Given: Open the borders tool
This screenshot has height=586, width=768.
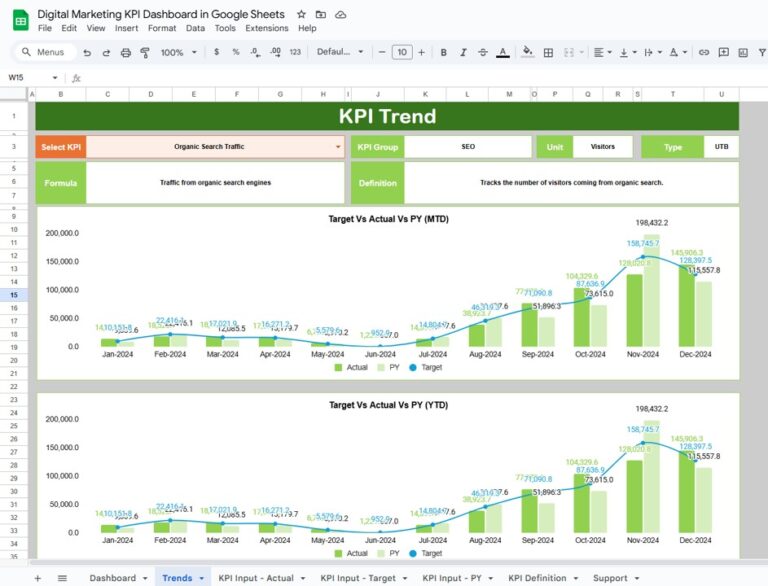Looking at the screenshot, I should pyautogui.click(x=549, y=52).
